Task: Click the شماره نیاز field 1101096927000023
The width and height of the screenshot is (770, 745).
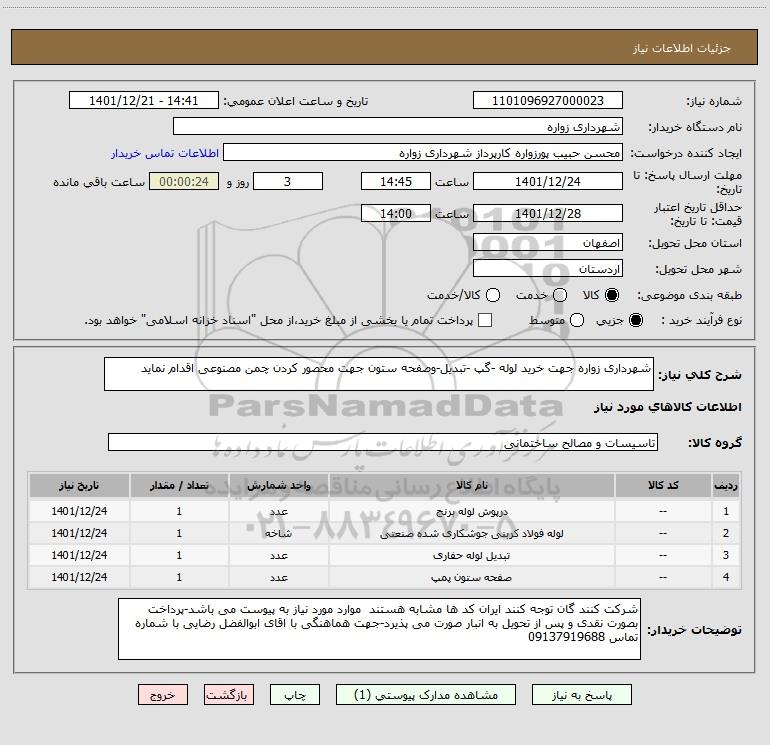Action: (548, 101)
